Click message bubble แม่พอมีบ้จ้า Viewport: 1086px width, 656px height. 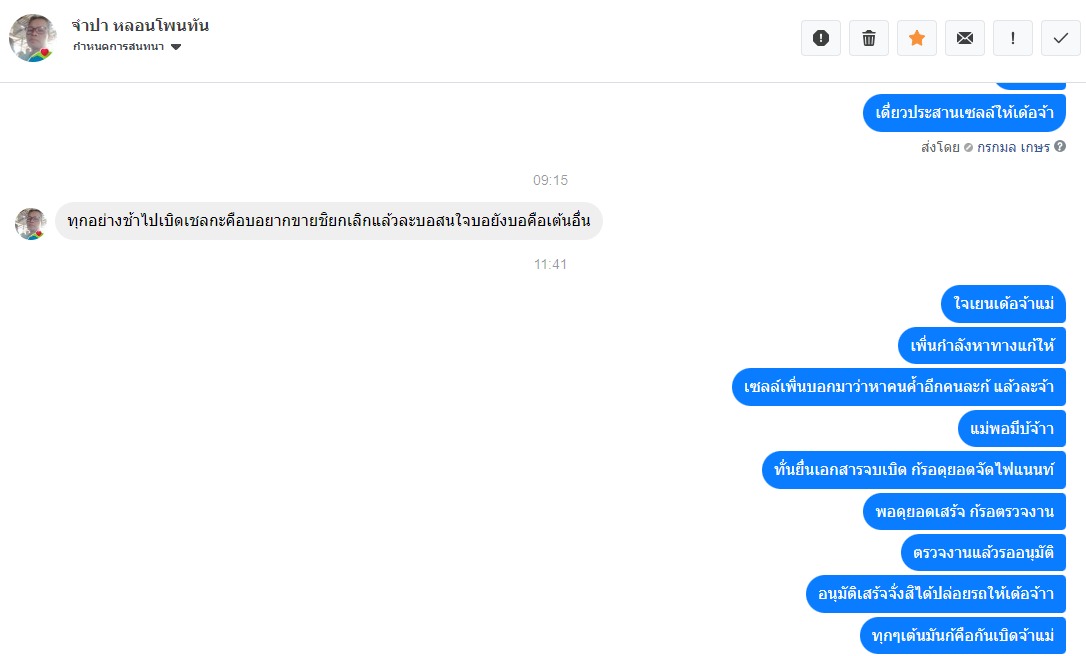(x=1012, y=428)
